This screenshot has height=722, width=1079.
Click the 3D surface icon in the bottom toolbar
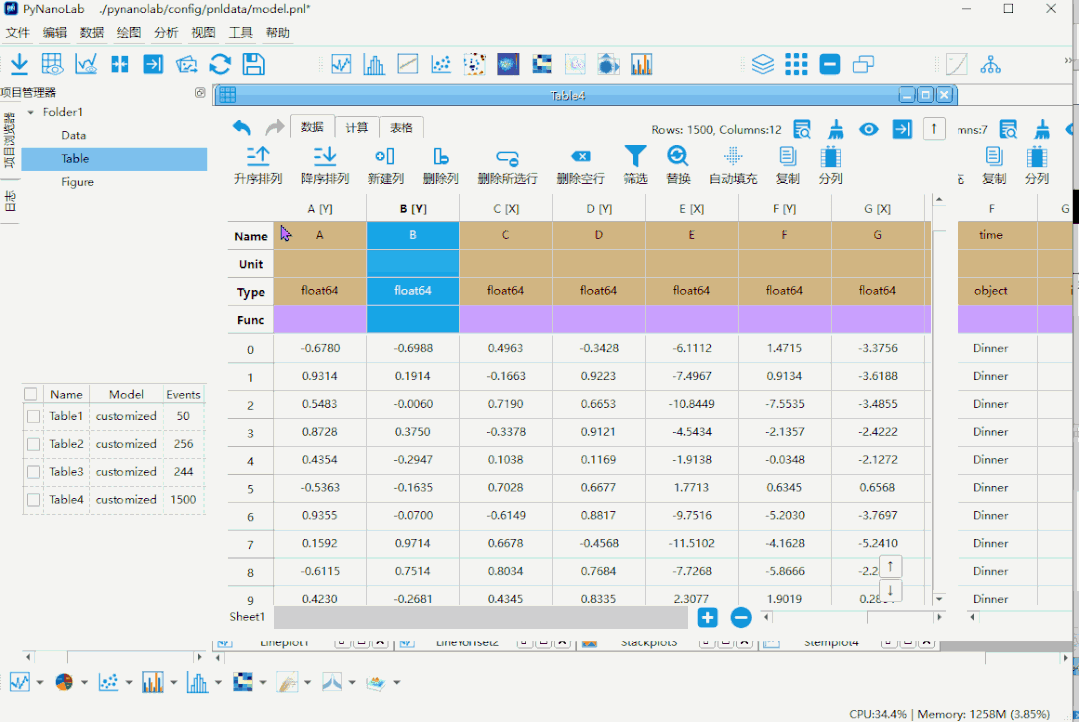(376, 683)
